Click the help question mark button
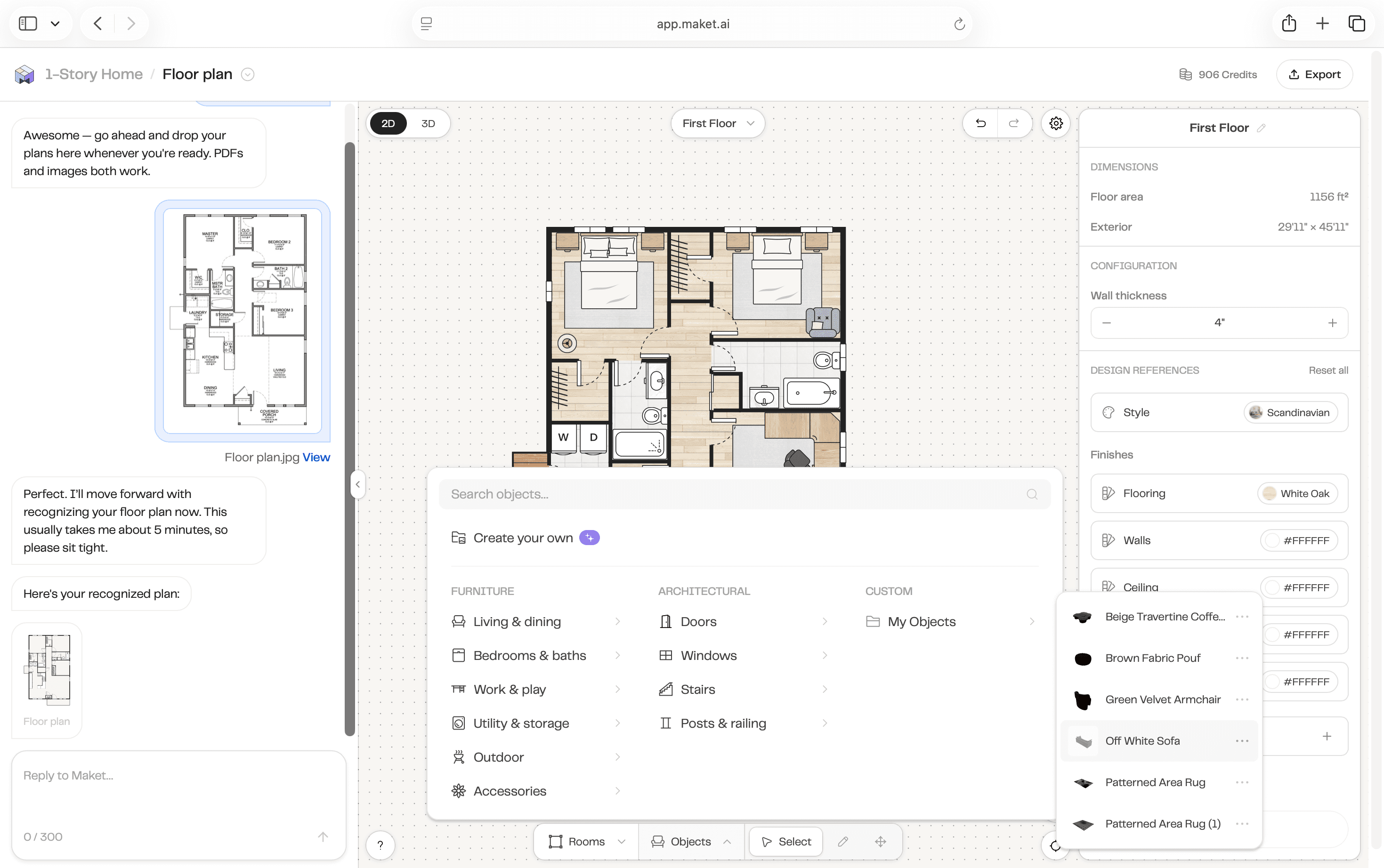 (380, 844)
